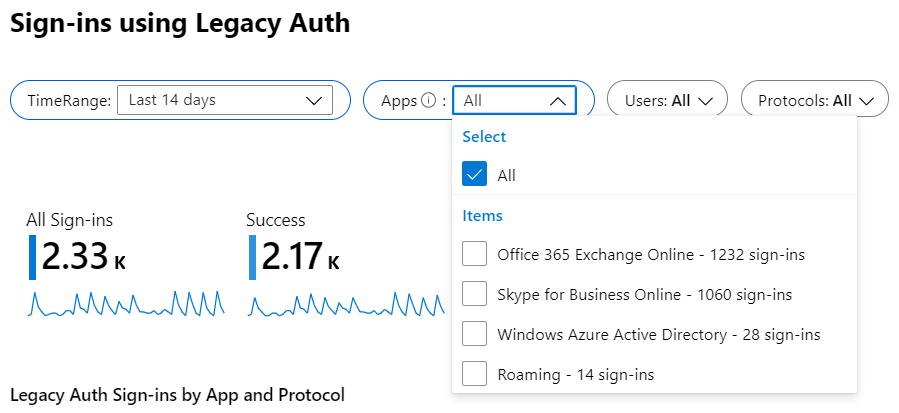Click the Apps filter text field
Screen dimensions: 899x413
click(500, 100)
